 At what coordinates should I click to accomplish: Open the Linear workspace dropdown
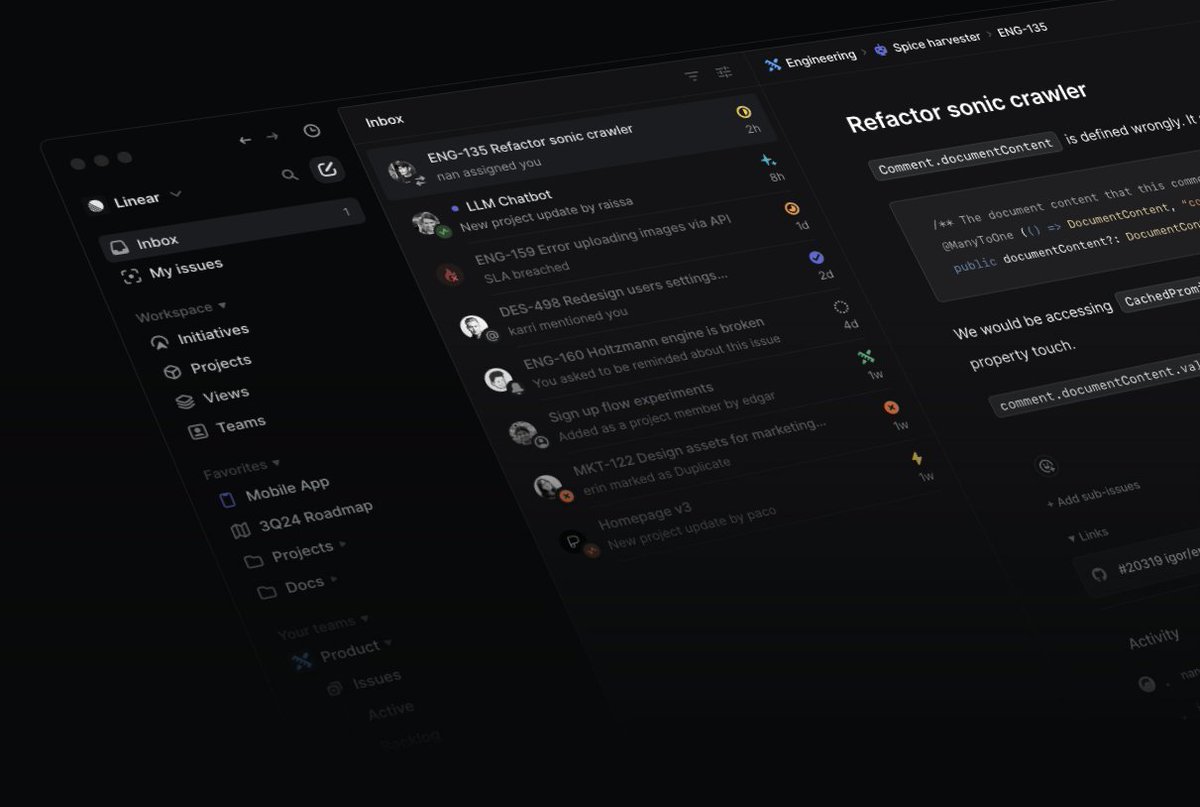(x=134, y=200)
